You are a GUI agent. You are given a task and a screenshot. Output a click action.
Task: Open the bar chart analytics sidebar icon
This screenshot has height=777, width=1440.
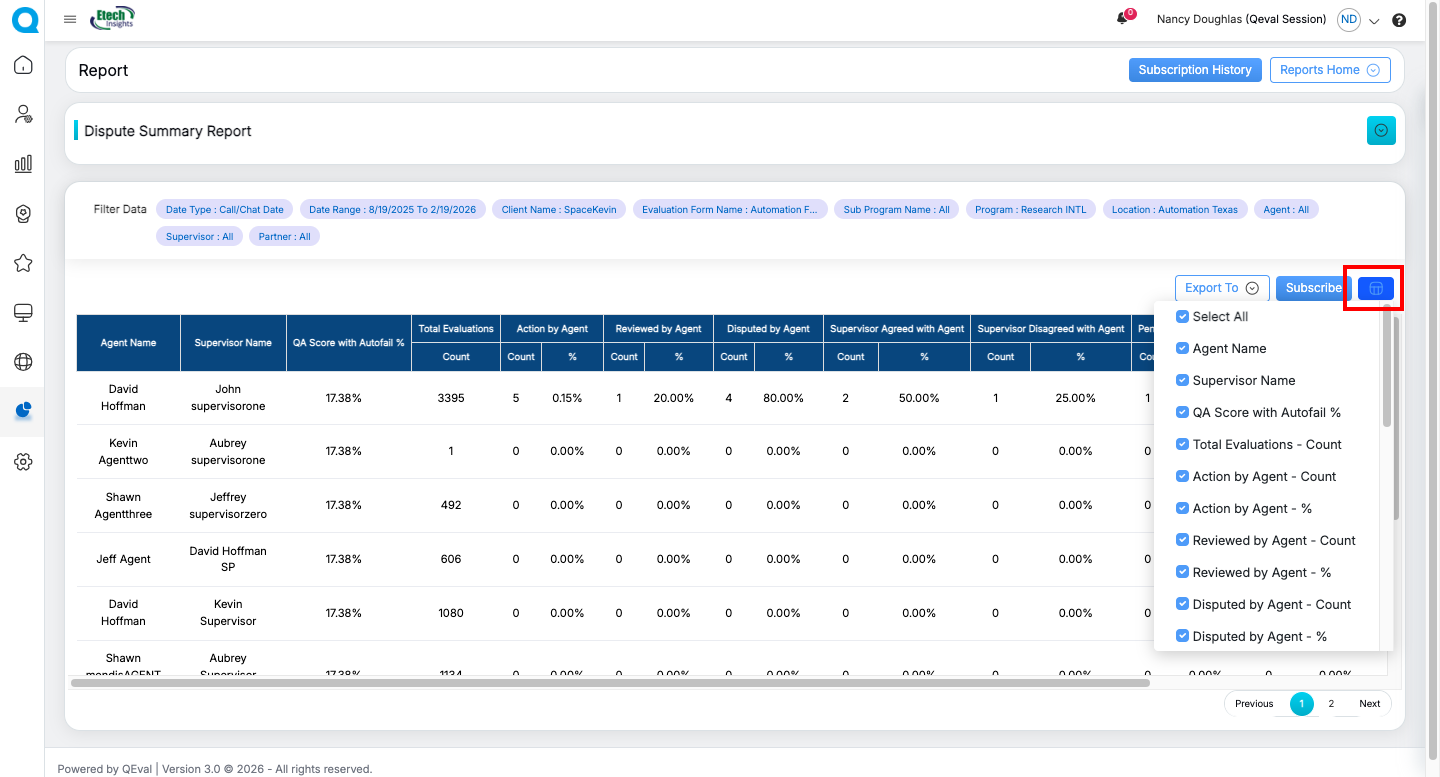point(23,164)
